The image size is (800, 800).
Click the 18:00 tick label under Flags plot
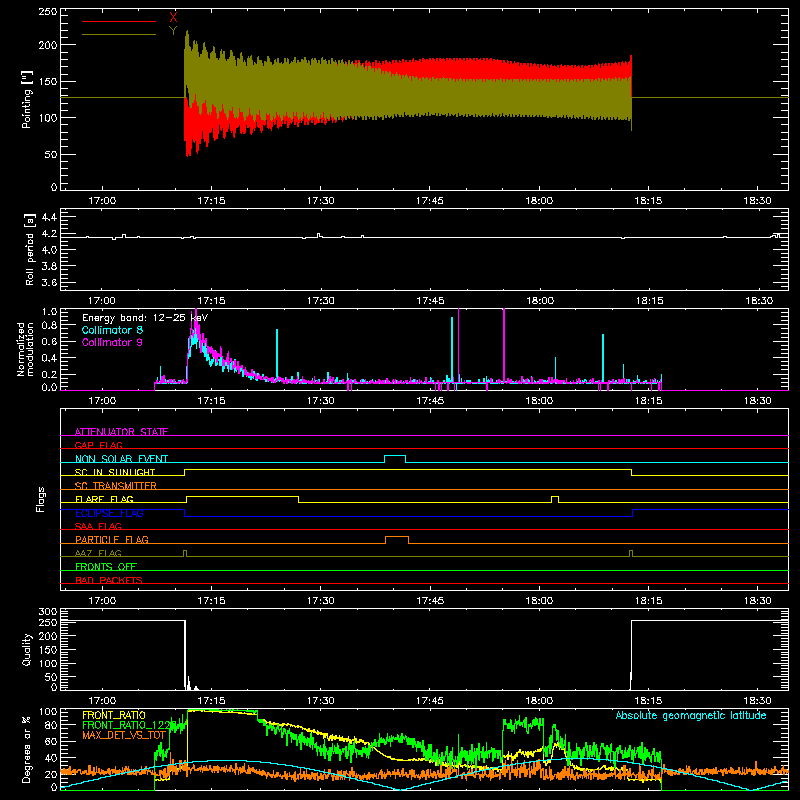click(539, 601)
